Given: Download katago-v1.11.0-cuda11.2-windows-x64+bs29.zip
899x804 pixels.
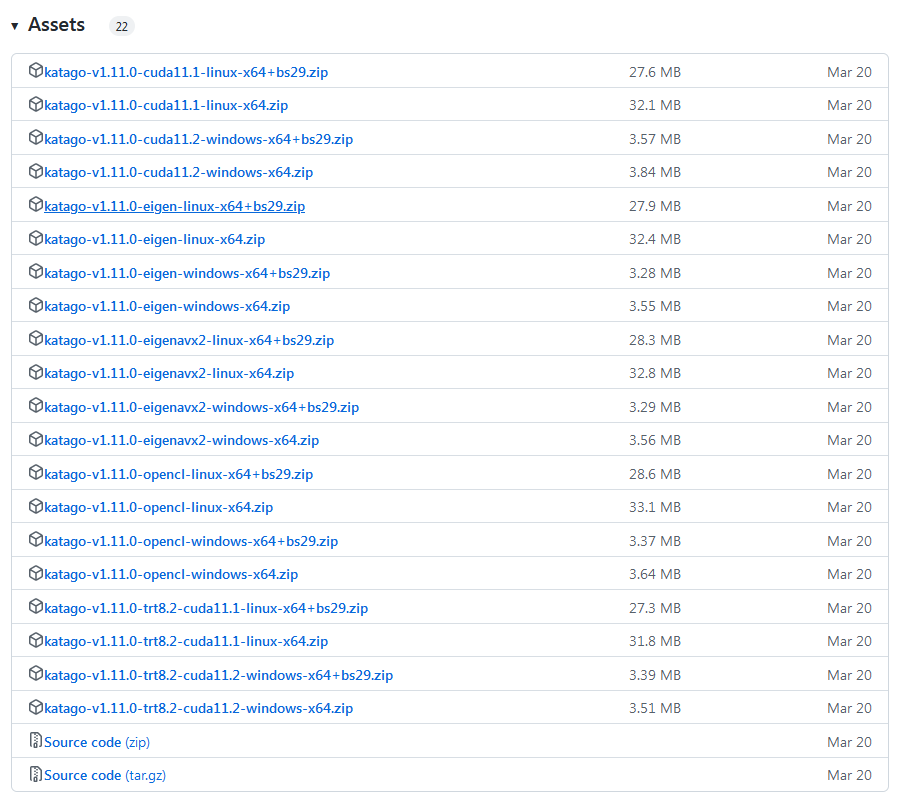Looking at the screenshot, I should coord(198,139).
